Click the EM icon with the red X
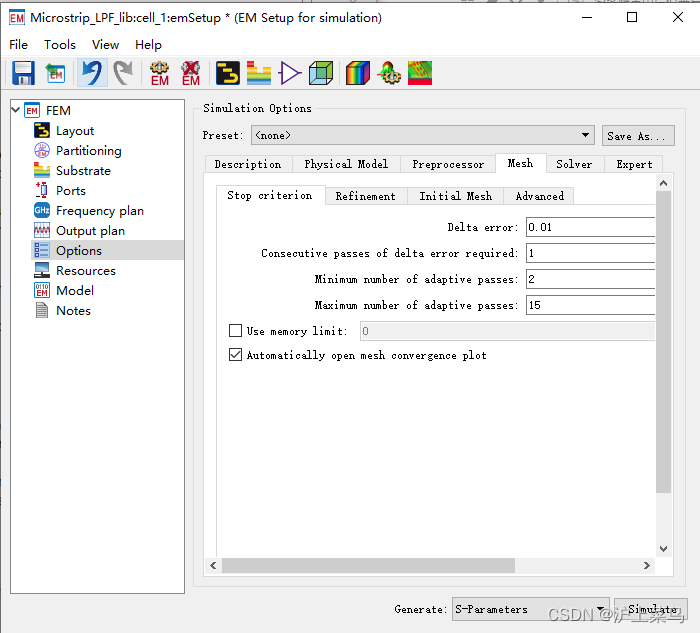Screen dimensions: 700x633 [191, 73]
